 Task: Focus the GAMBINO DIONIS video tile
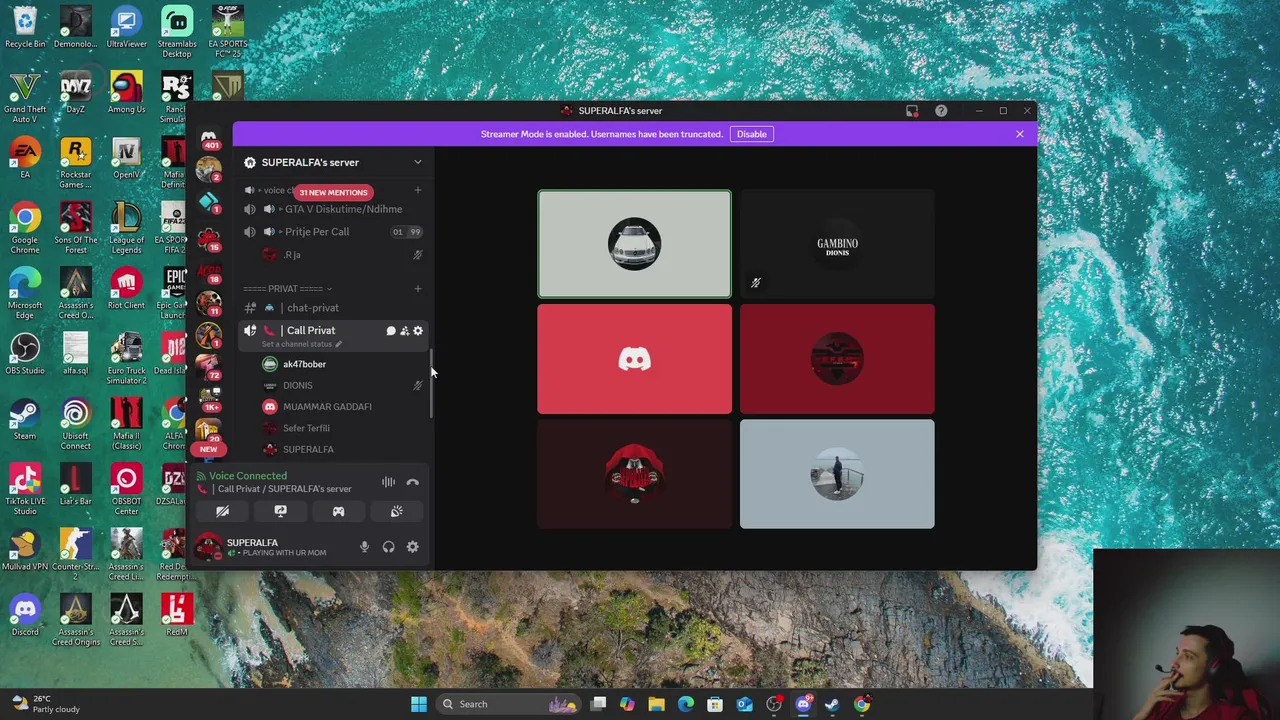tap(837, 244)
